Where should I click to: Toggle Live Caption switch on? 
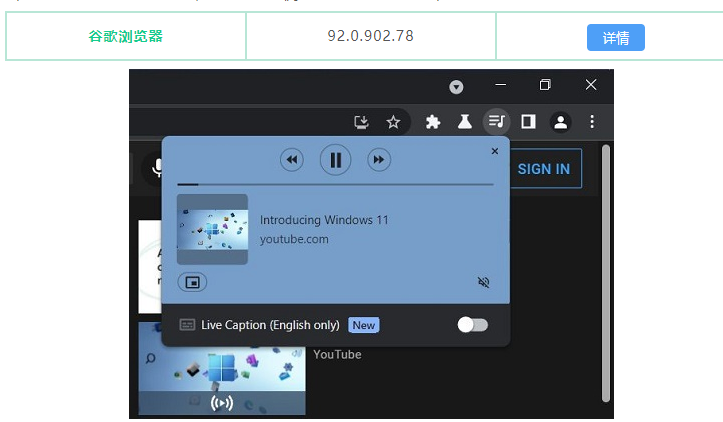point(472,325)
